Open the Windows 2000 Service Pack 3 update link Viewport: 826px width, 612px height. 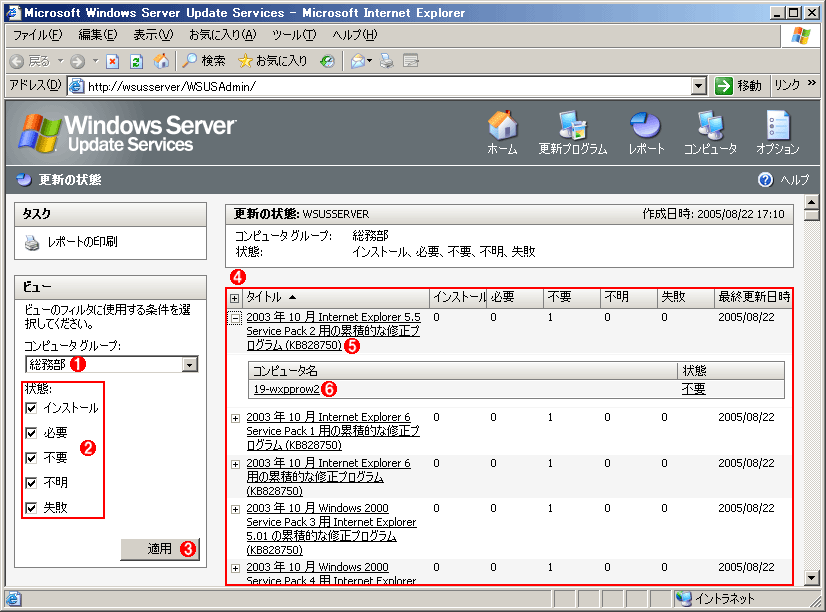click(331, 529)
